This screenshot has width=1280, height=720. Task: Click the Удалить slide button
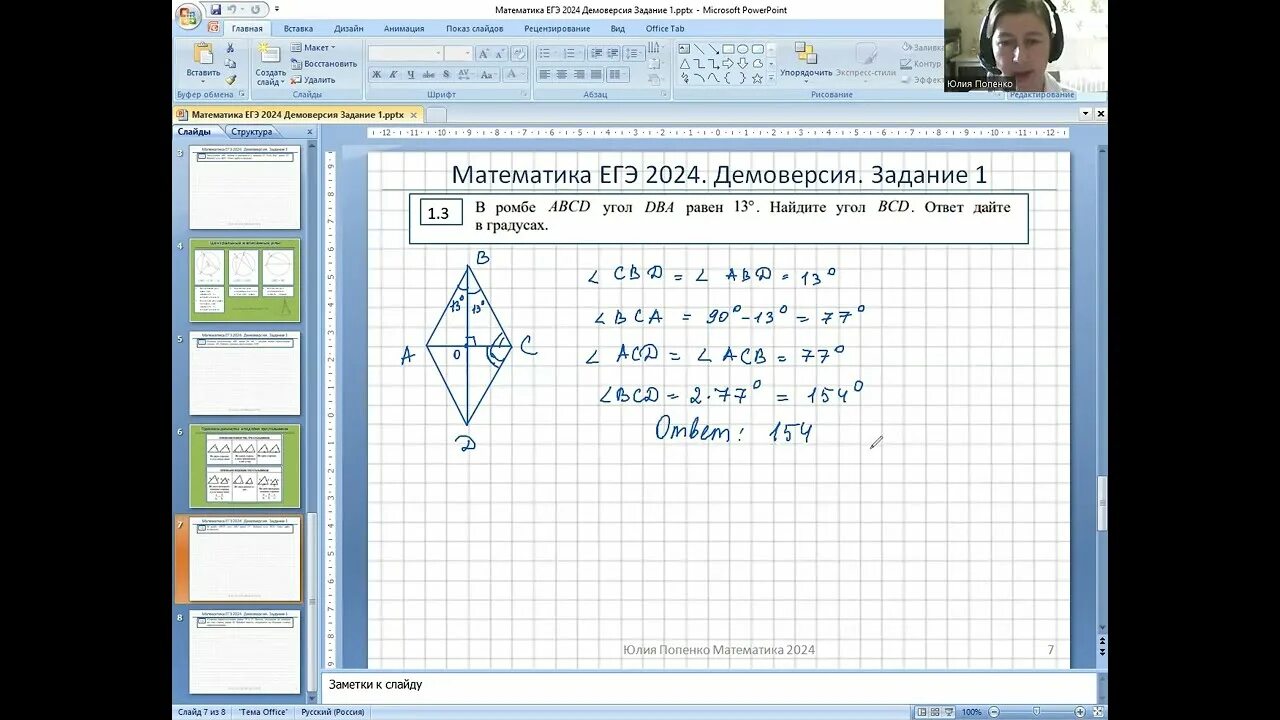[313, 79]
